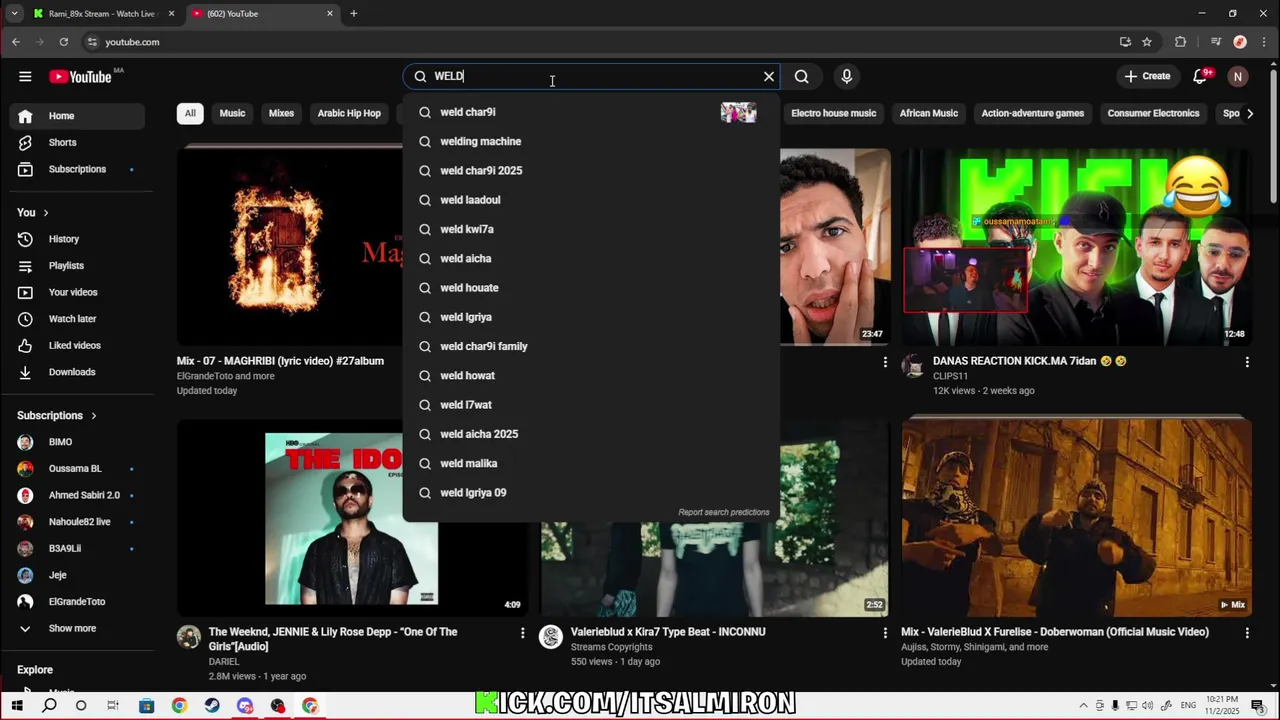This screenshot has width=1280, height=720.
Task: Open Shorts in sidebar
Action: pyautogui.click(x=78, y=143)
